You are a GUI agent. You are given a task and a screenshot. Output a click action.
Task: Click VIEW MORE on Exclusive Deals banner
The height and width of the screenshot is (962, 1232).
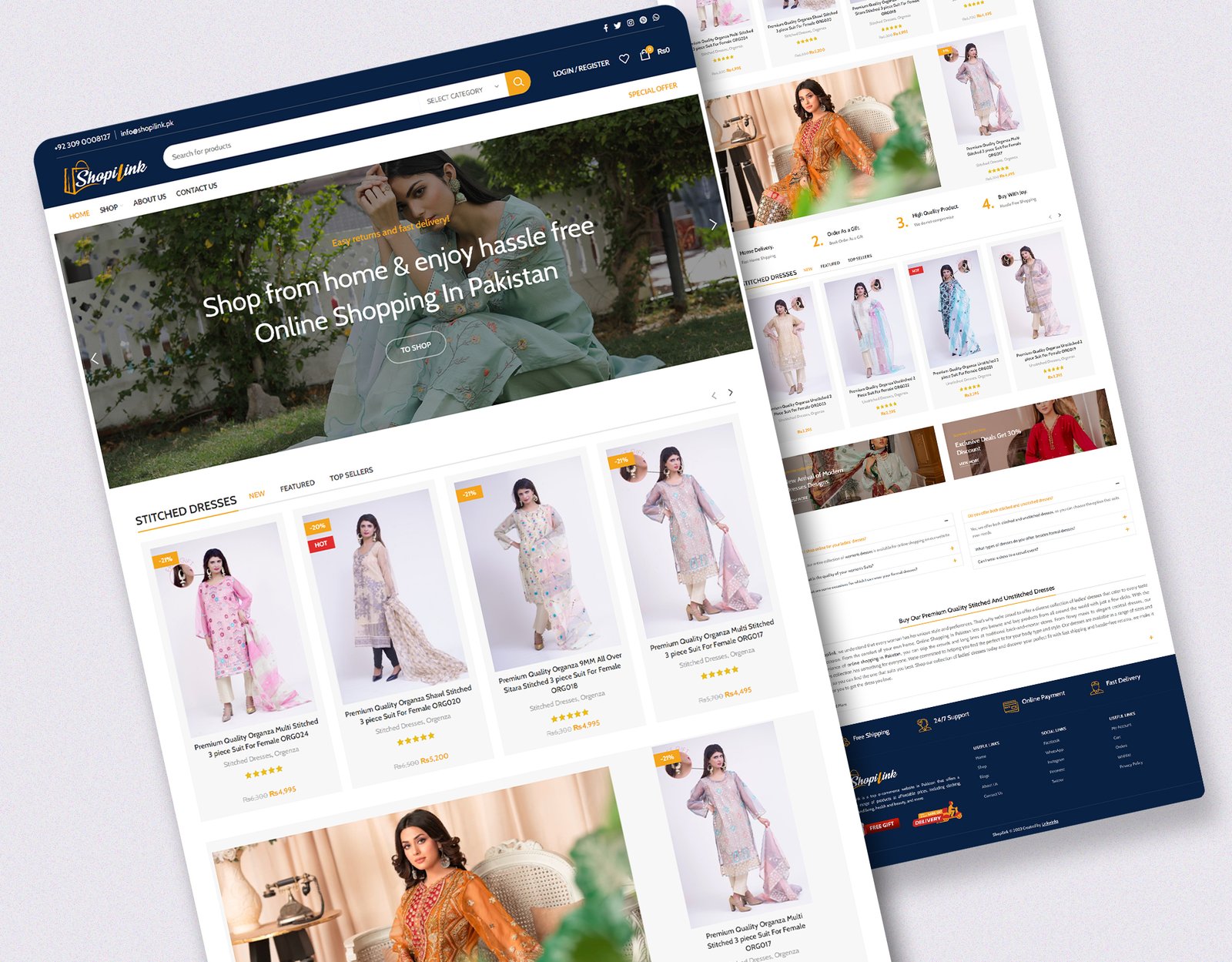[x=969, y=462]
